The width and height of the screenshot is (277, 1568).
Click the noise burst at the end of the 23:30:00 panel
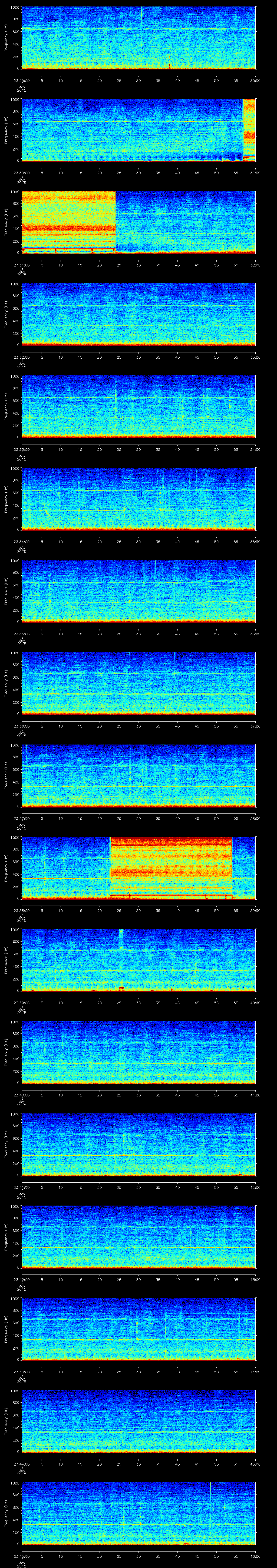249,130
